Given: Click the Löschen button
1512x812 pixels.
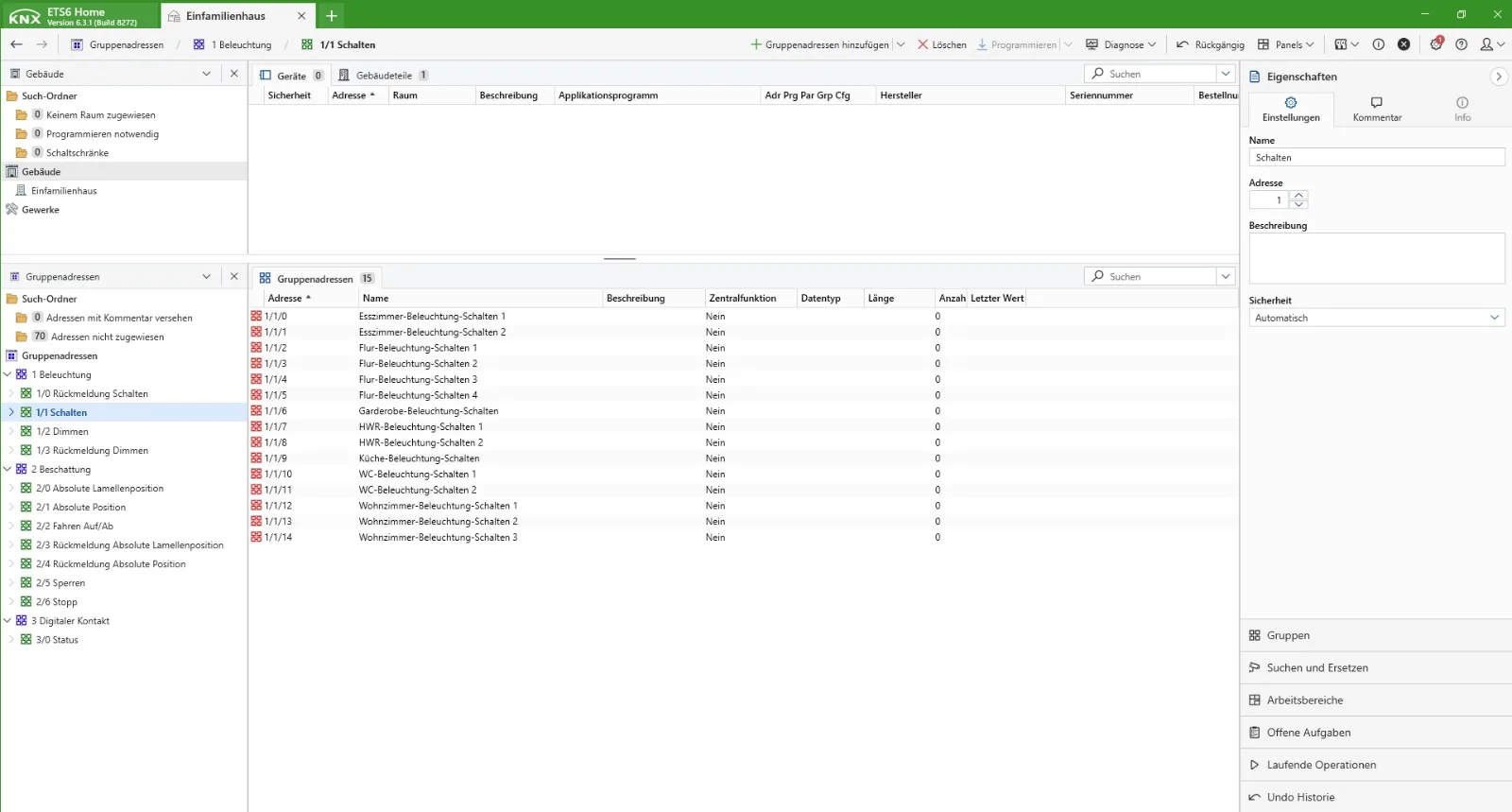Looking at the screenshot, I should pyautogui.click(x=942, y=44).
